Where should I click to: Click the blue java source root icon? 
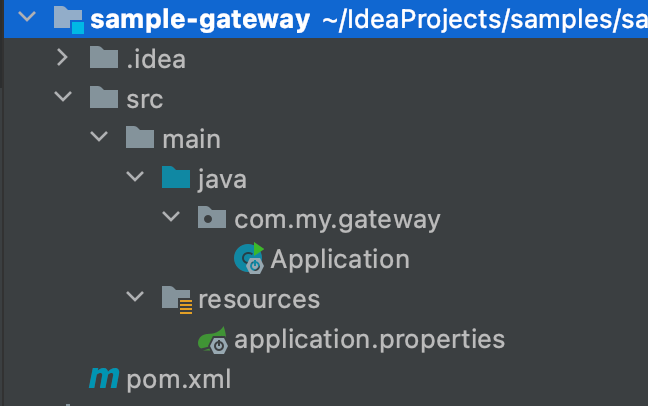point(176,177)
